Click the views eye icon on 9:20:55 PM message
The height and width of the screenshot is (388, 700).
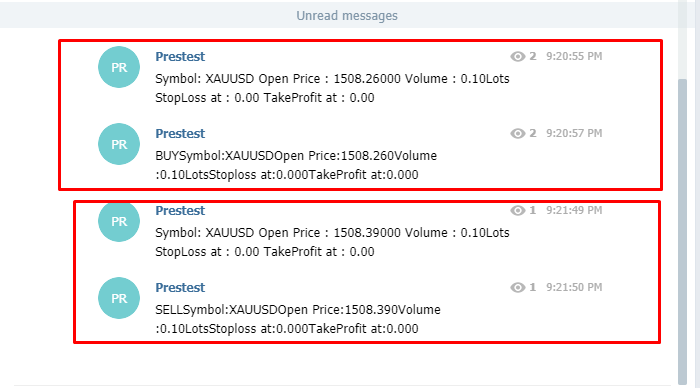pyautogui.click(x=517, y=56)
